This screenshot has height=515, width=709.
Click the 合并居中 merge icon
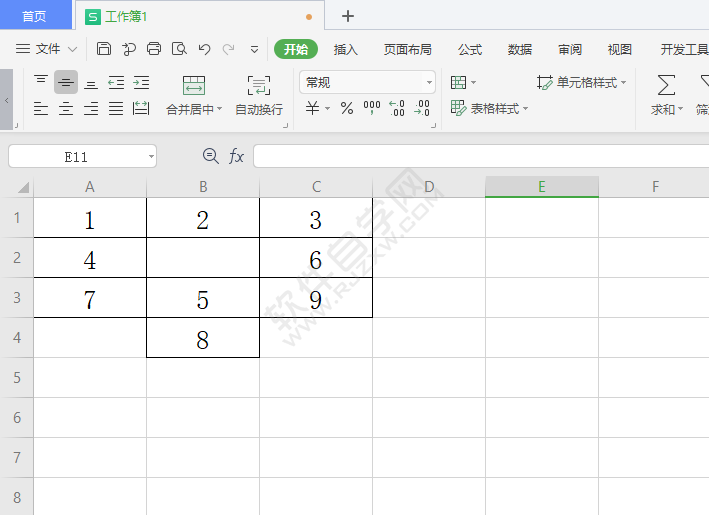coord(194,85)
